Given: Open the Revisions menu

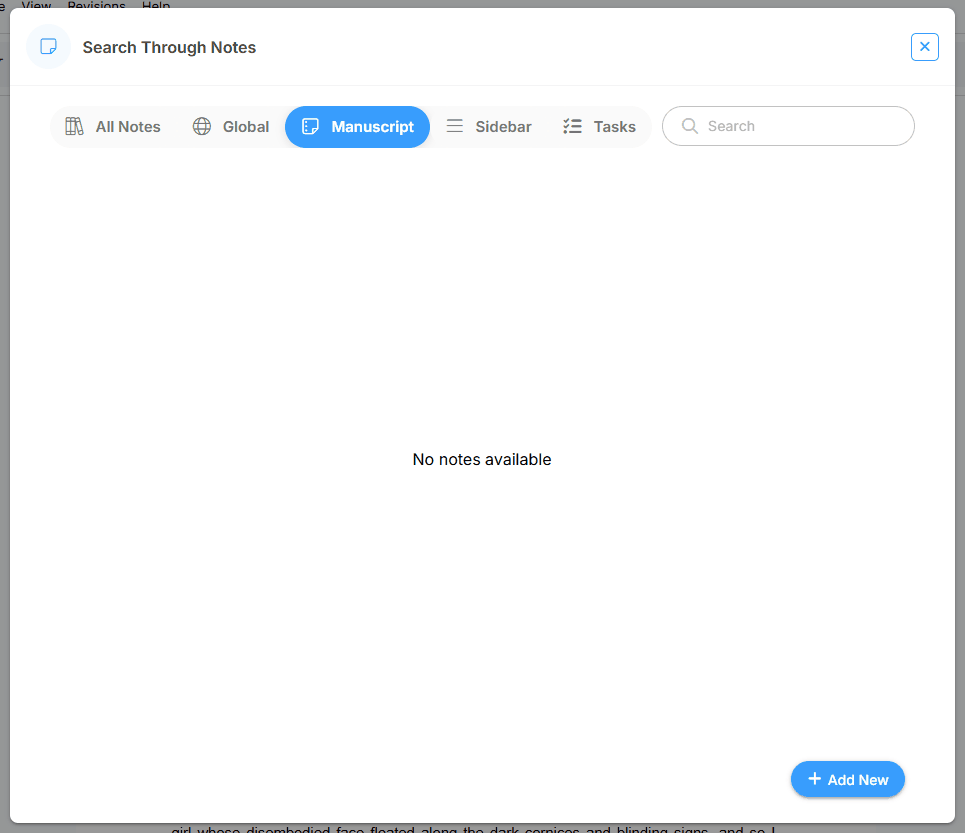Looking at the screenshot, I should 97,5.
